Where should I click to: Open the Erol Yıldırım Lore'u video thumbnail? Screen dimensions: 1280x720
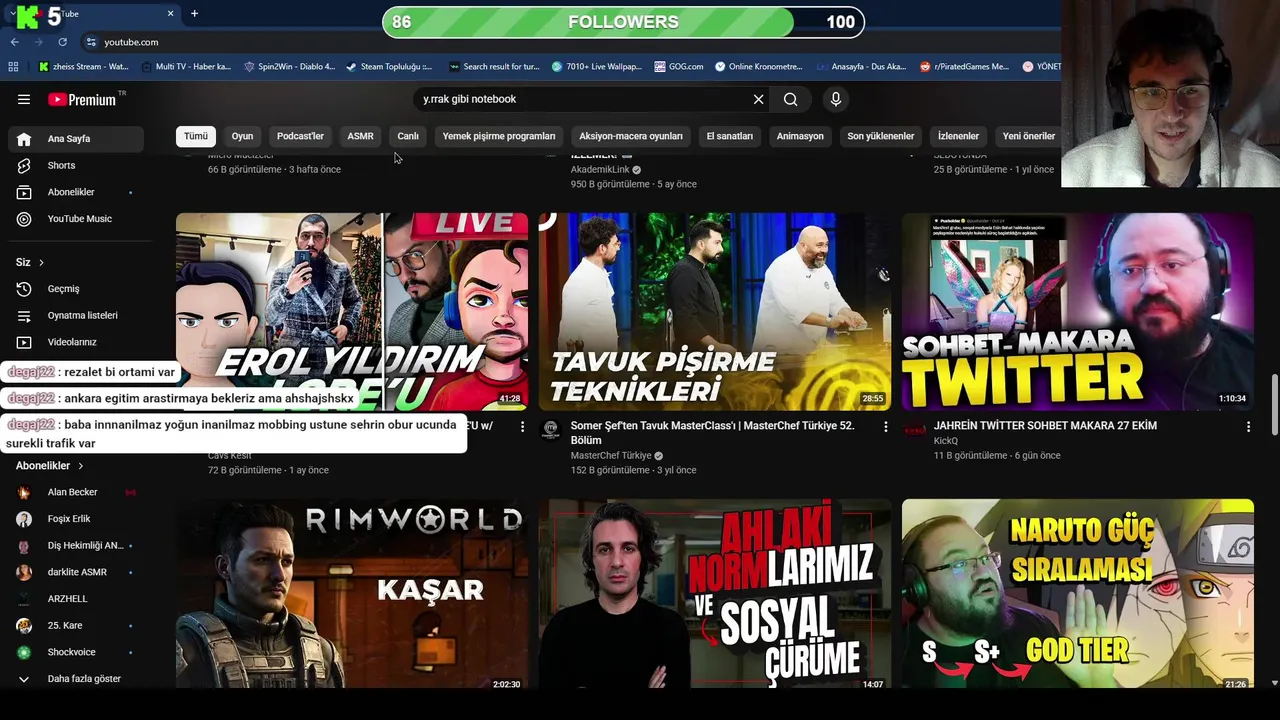[x=352, y=311]
